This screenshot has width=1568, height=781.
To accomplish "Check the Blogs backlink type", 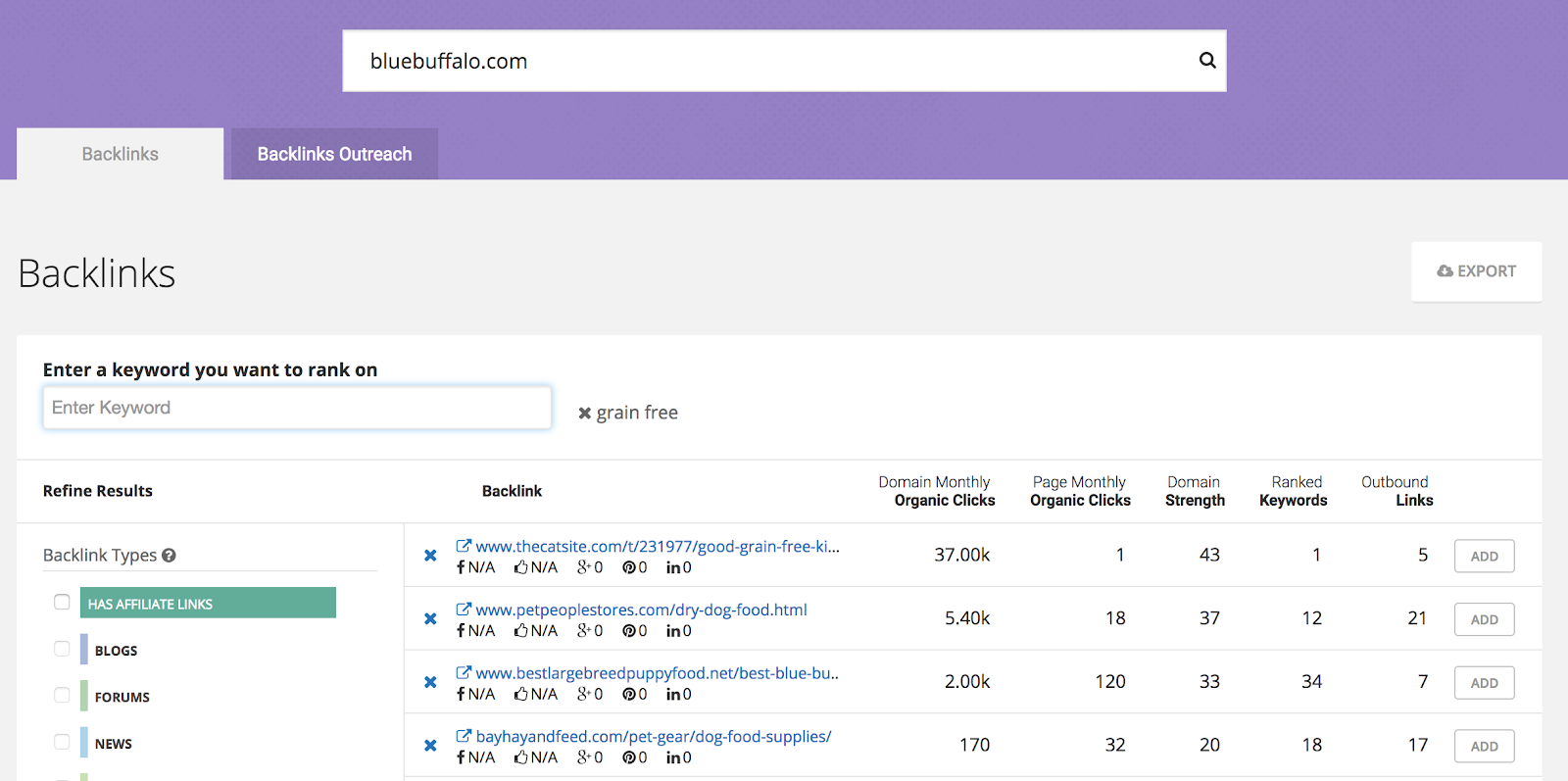I will [62, 649].
